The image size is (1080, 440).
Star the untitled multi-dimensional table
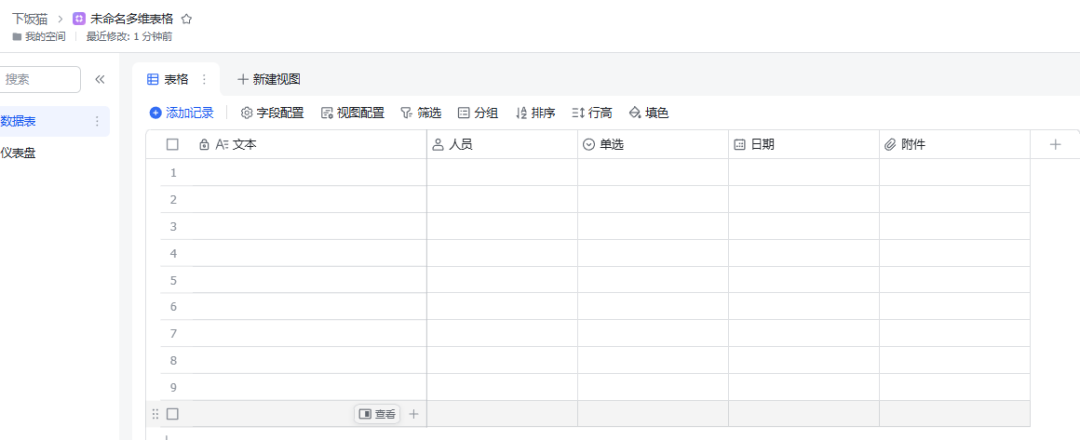(x=187, y=19)
